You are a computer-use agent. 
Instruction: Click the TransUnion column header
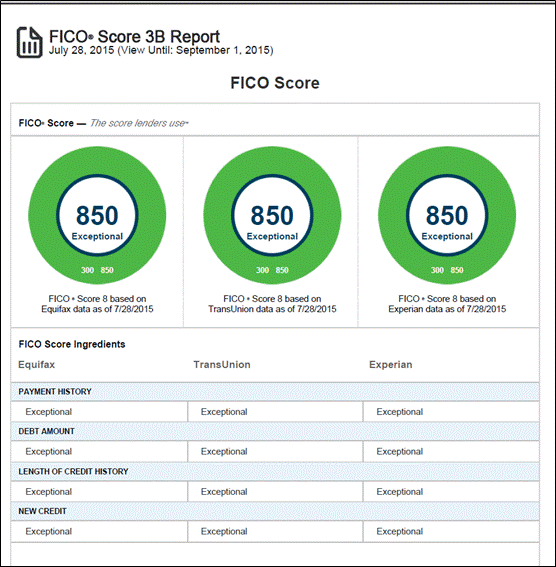coord(222,364)
